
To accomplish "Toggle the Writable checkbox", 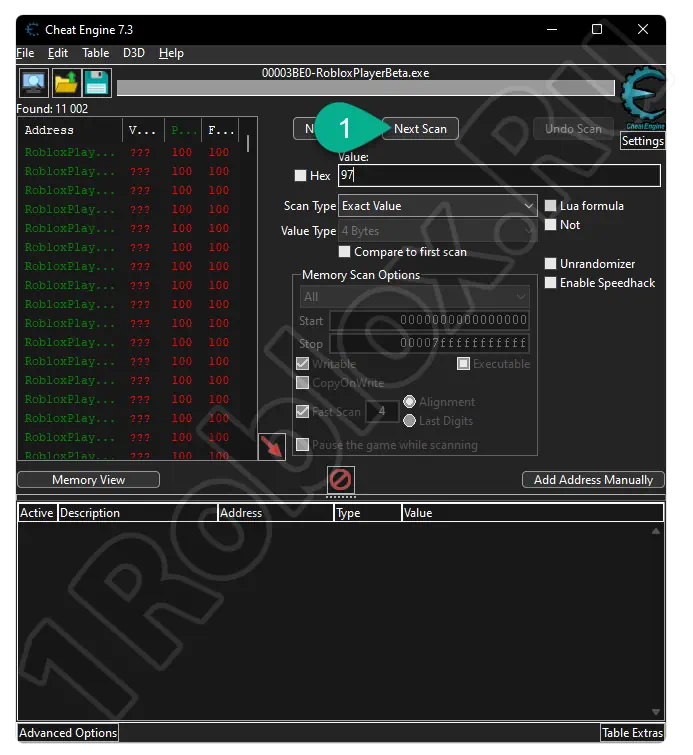I will [x=302, y=364].
